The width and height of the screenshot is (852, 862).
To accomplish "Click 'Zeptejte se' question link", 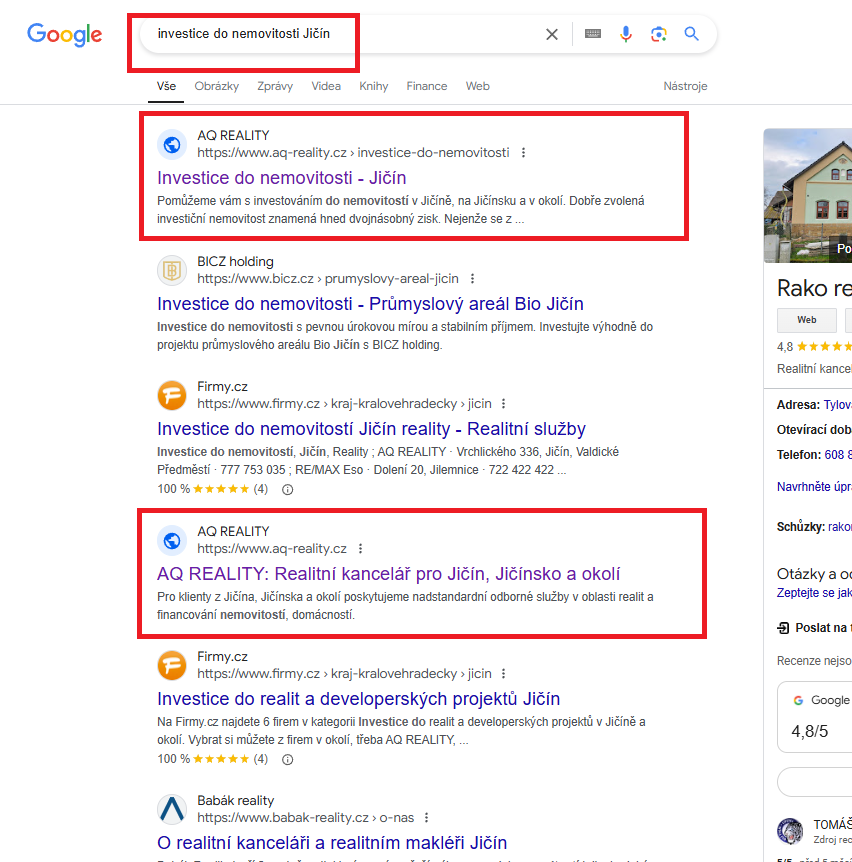I will 814,593.
